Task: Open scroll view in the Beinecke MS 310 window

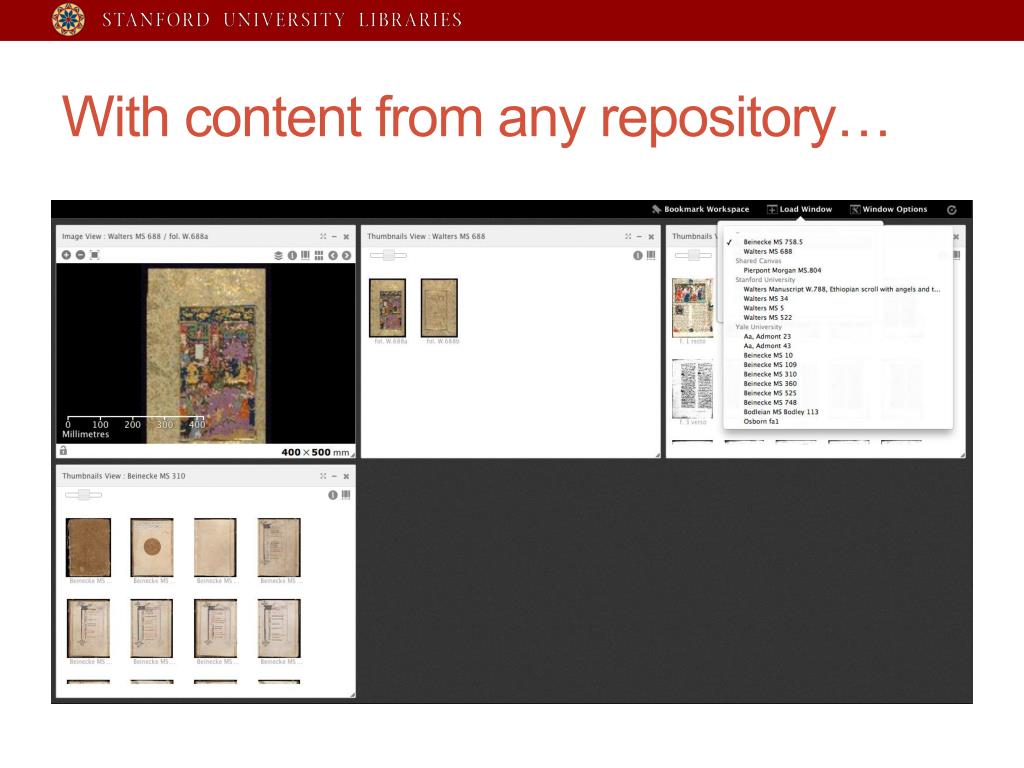Action: 346,495
